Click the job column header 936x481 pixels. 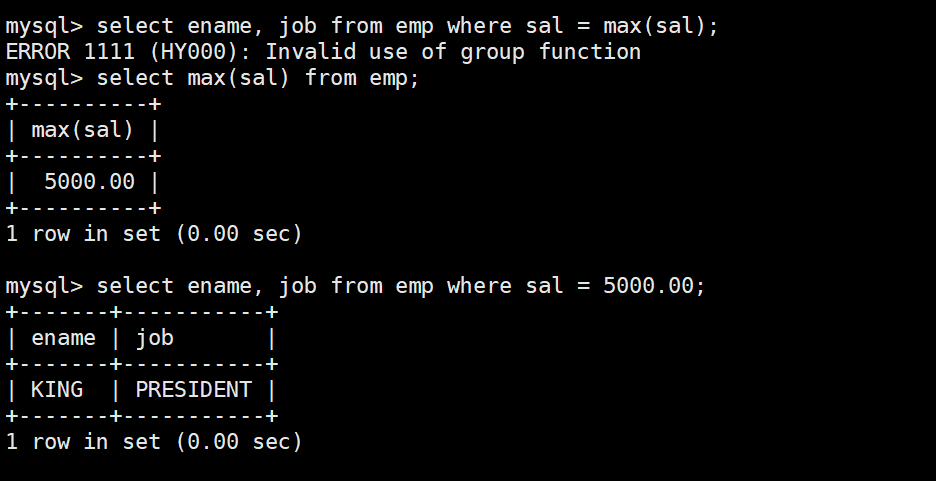[x=154, y=338]
